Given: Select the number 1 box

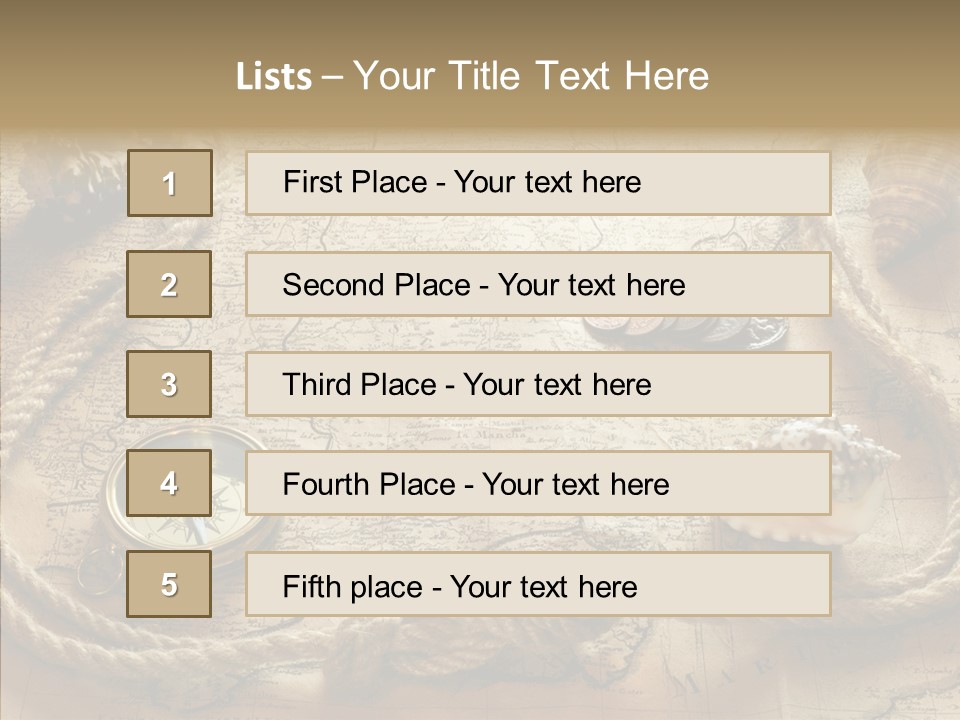Looking at the screenshot, I should coord(170,183).
